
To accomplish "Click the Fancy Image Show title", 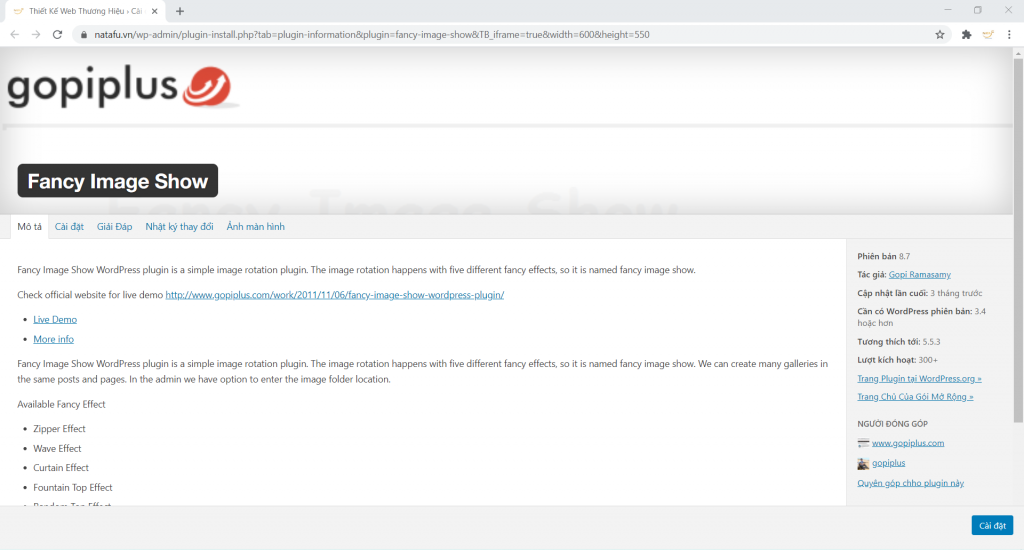I will point(118,181).
